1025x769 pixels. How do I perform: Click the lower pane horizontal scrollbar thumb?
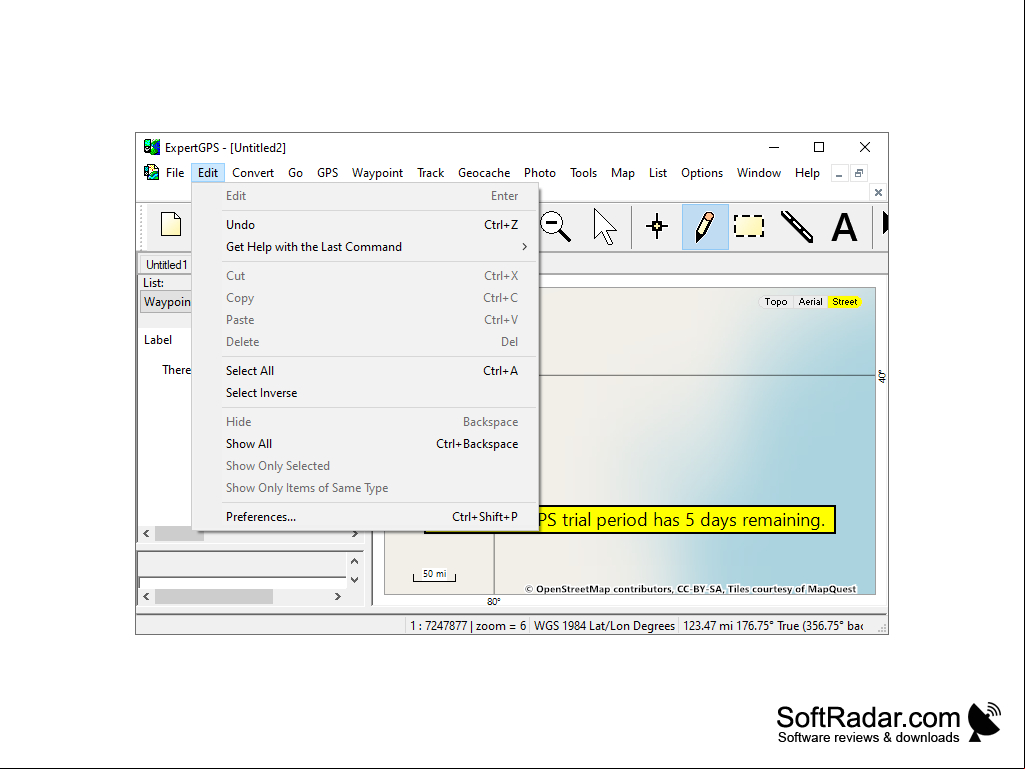point(214,596)
